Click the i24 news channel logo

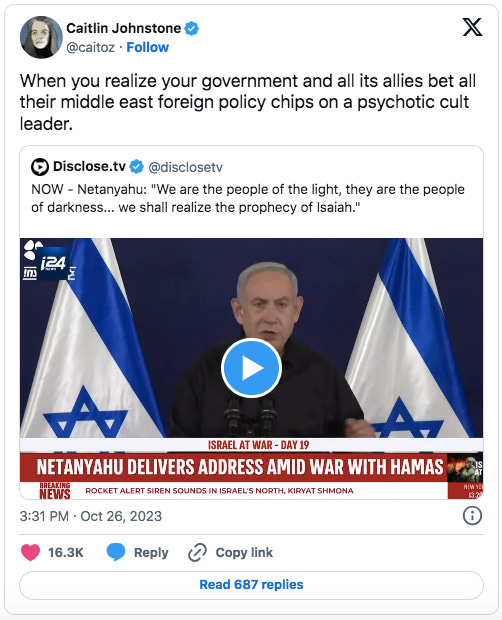53,263
